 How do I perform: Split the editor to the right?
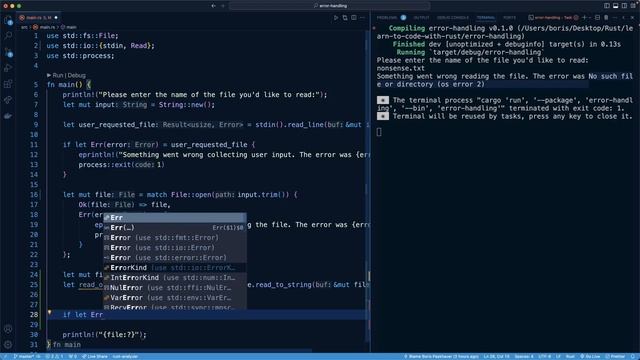pos(354,18)
